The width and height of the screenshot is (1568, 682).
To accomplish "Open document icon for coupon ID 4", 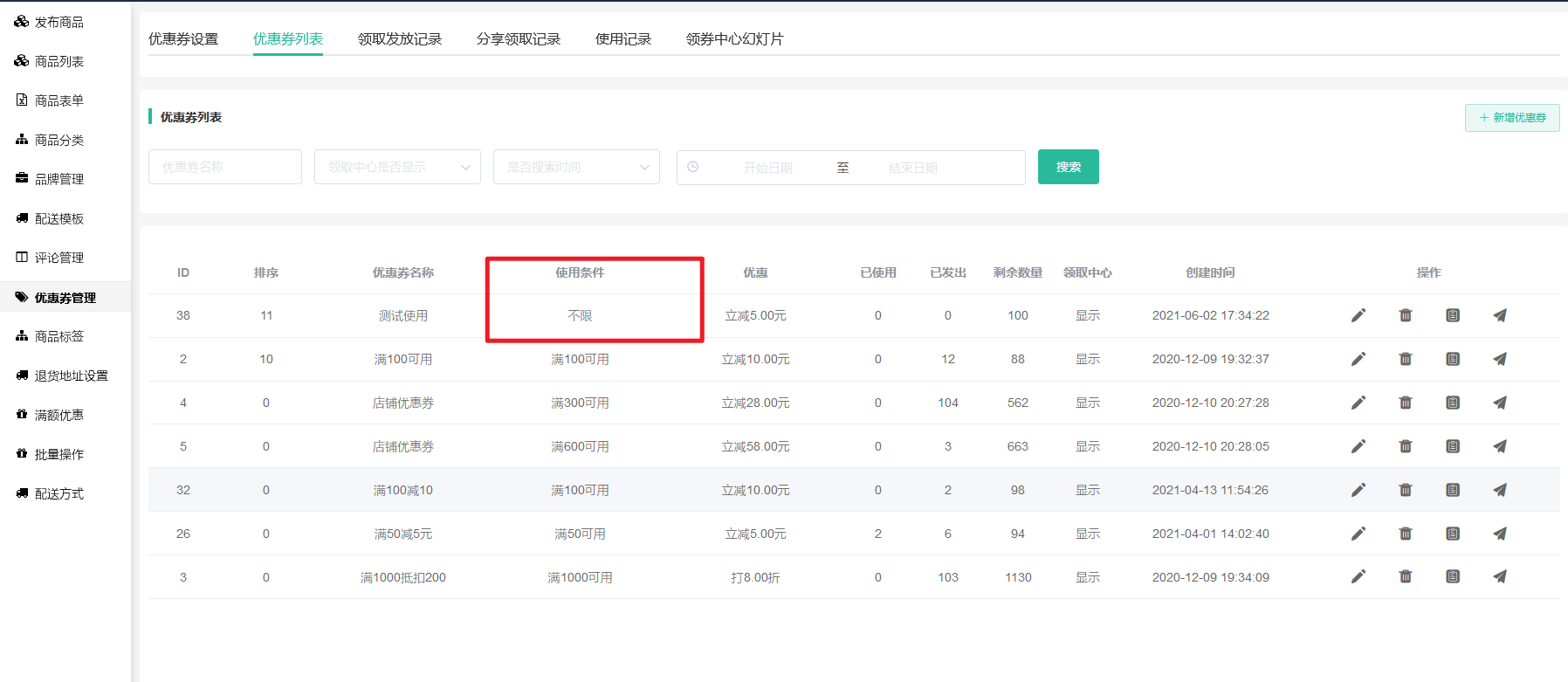I will pyautogui.click(x=1453, y=403).
